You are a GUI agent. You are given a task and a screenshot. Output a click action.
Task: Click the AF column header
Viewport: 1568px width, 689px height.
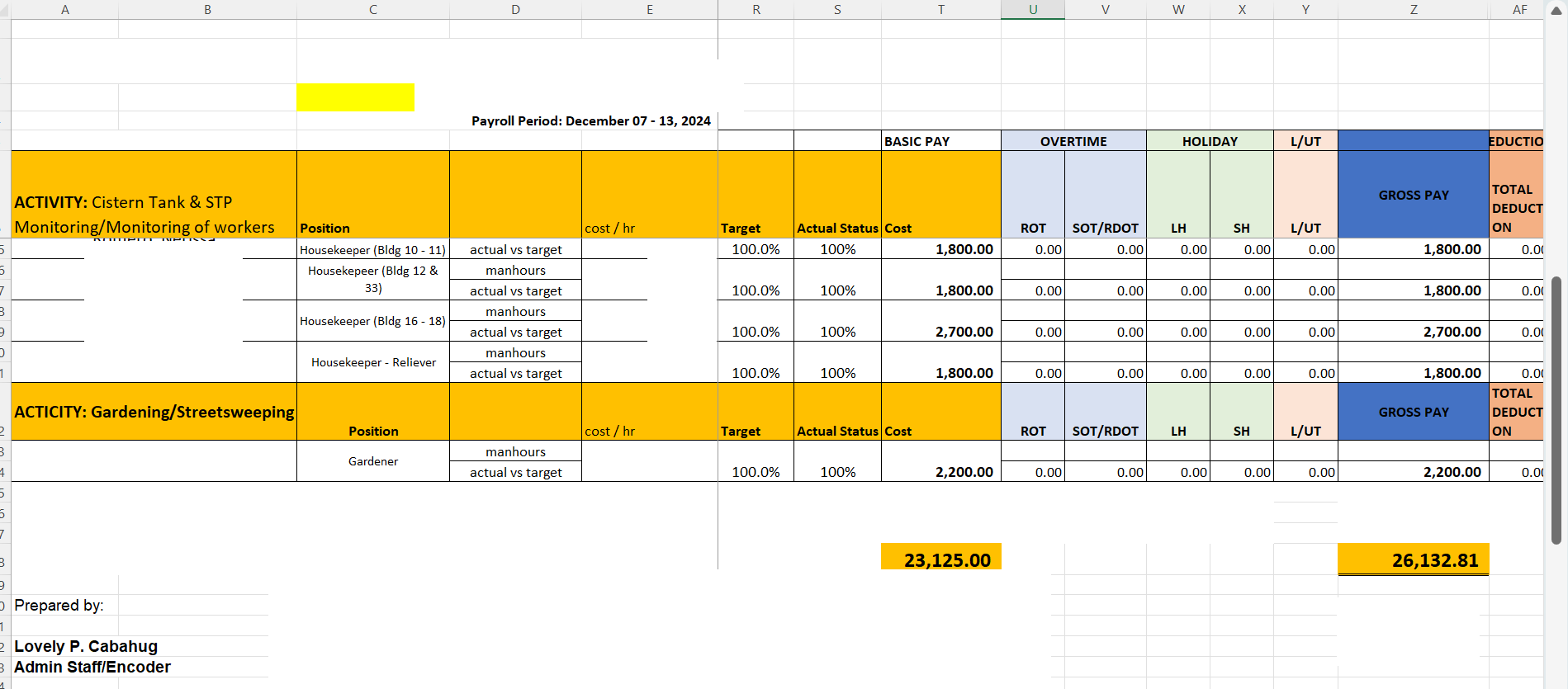[x=1519, y=10]
